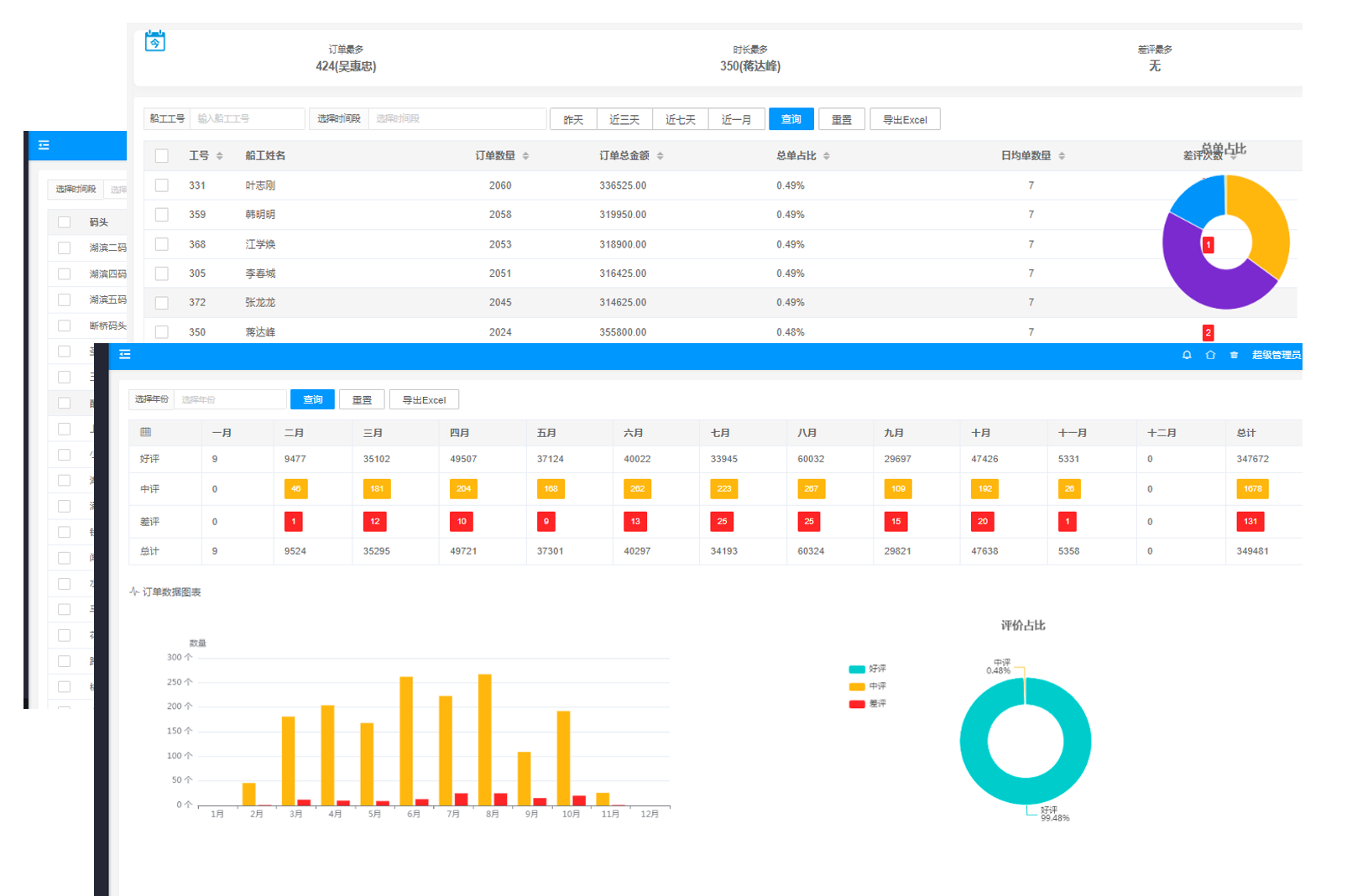Image resolution: width=1347 pixels, height=896 pixels.
Task: Click the trash bin icon in header
Action: pyautogui.click(x=1234, y=355)
